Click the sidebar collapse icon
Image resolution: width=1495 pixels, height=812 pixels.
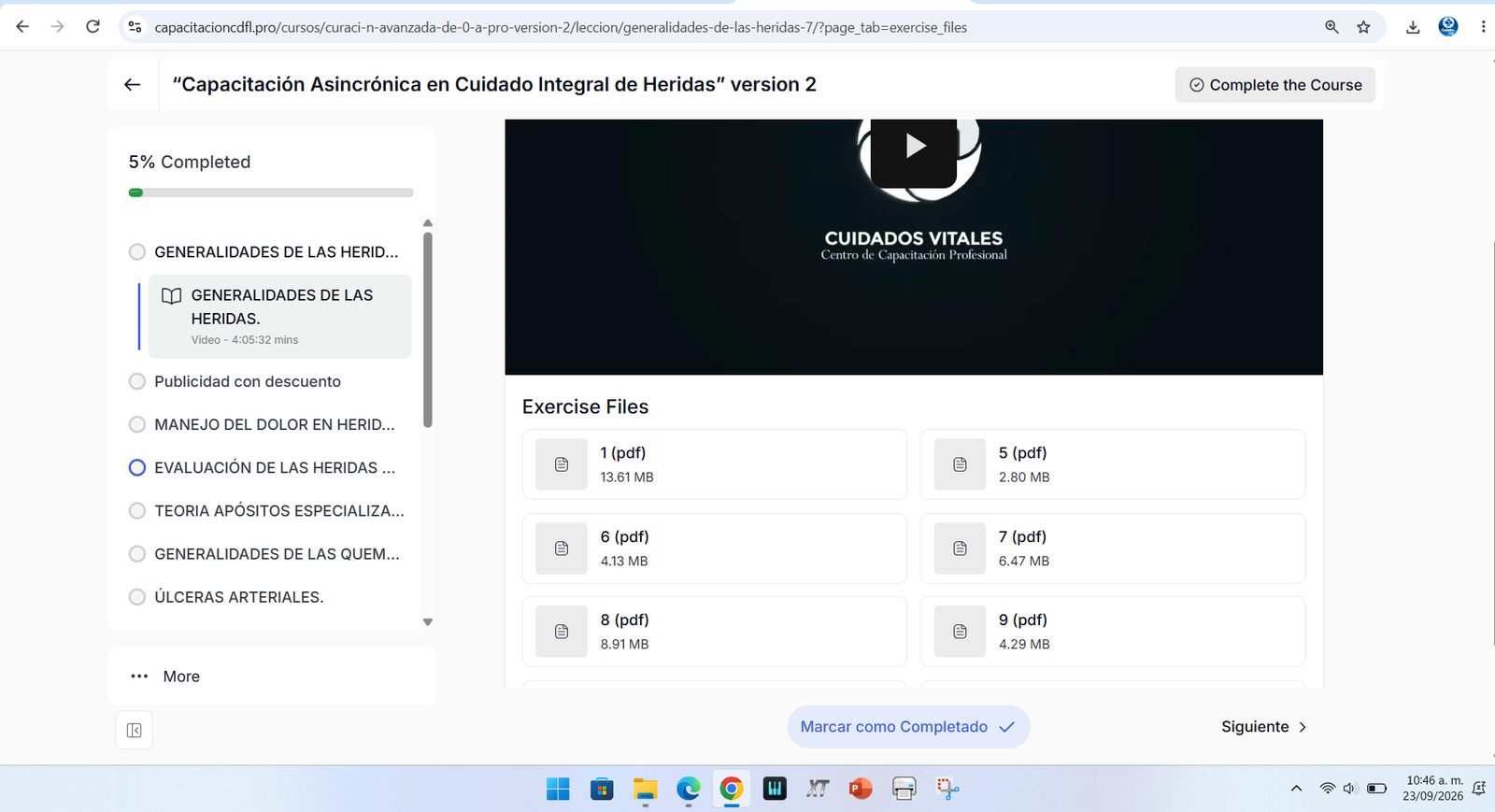pyautogui.click(x=134, y=730)
